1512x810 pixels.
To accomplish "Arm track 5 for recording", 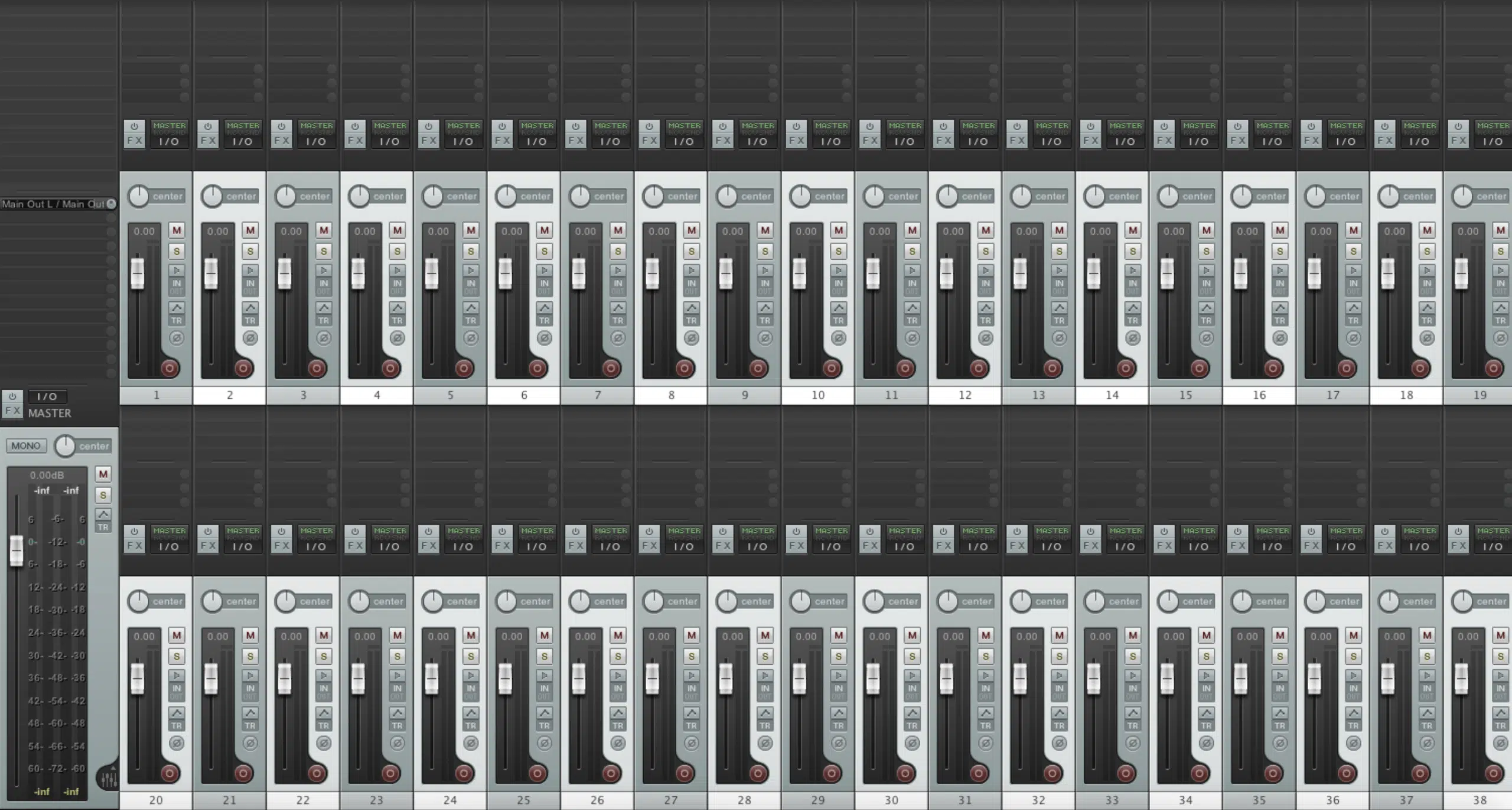I will [464, 368].
